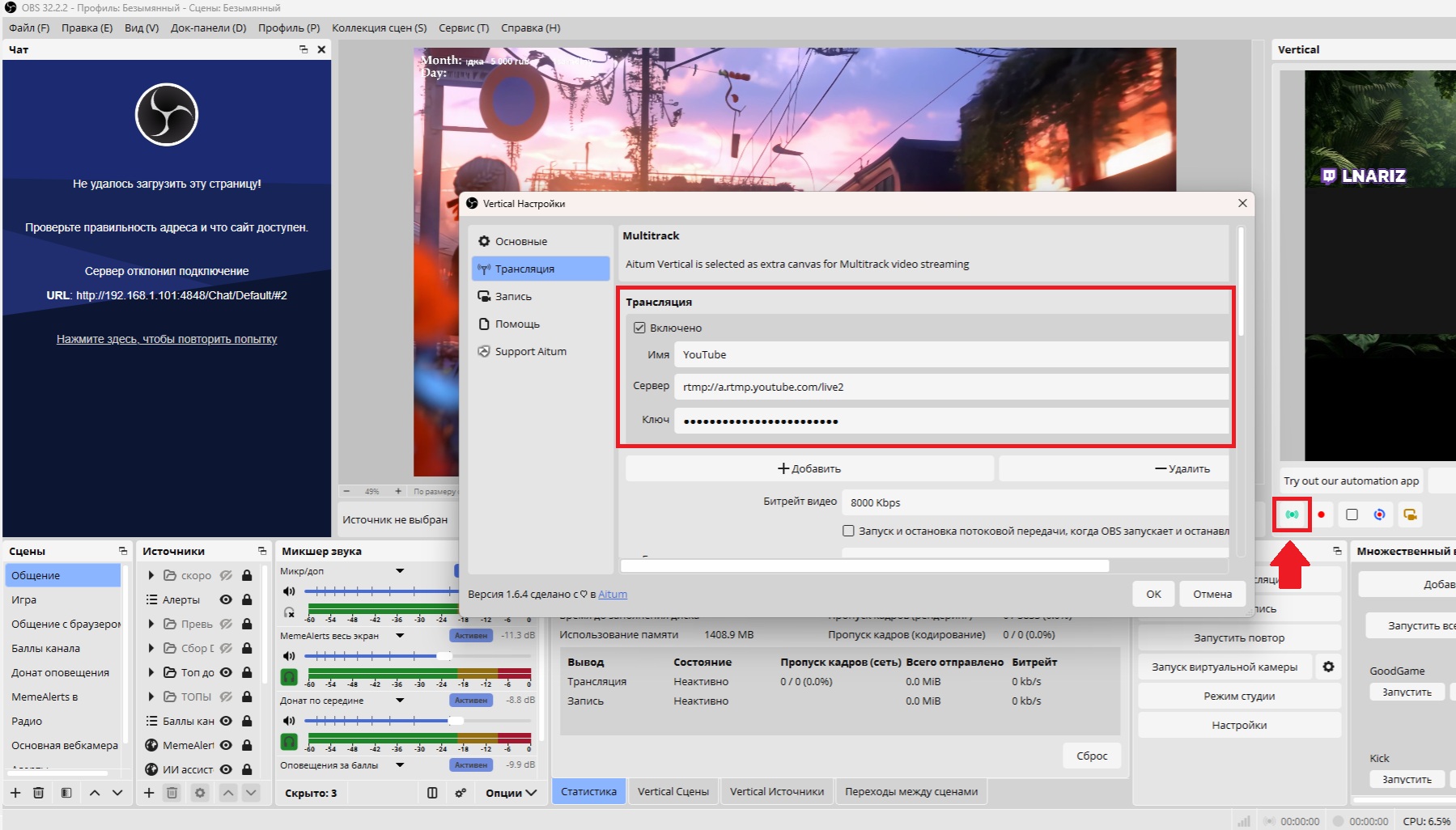Open MemeAlerts весь экран mixer dropdown arrow
The height and width of the screenshot is (830, 1456).
pyautogui.click(x=400, y=636)
